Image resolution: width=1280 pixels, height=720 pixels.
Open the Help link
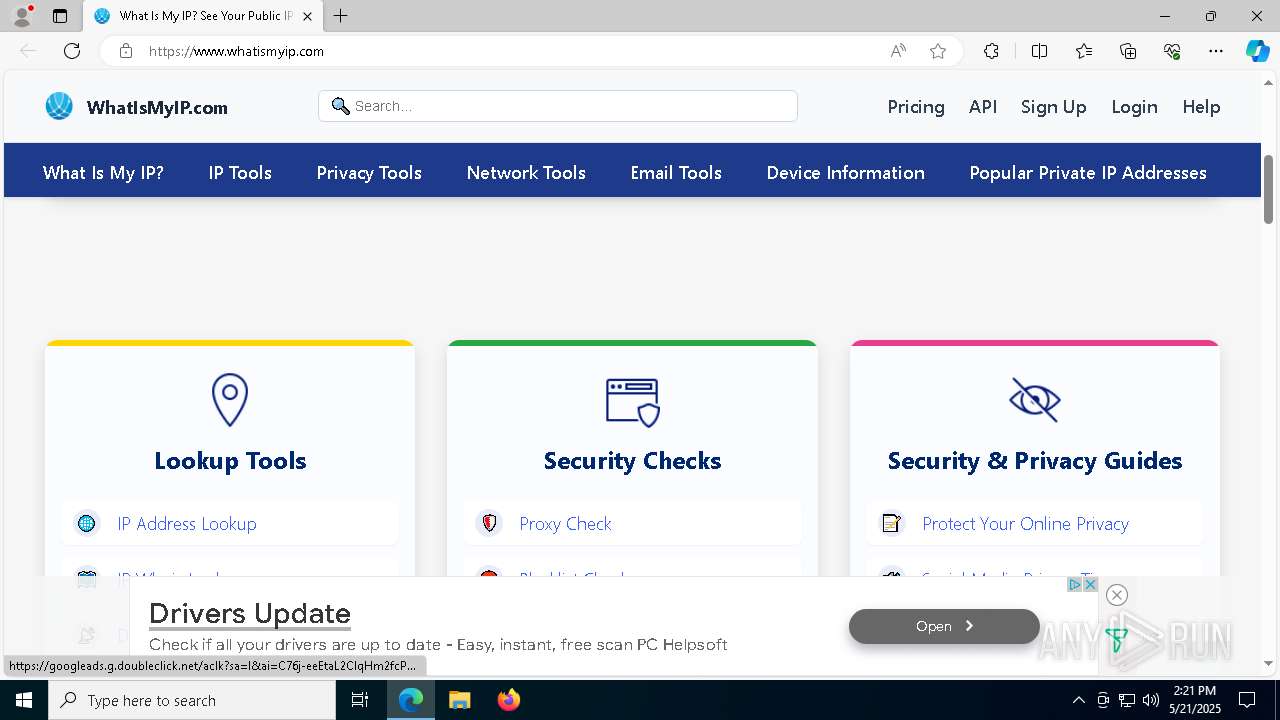coord(1201,107)
